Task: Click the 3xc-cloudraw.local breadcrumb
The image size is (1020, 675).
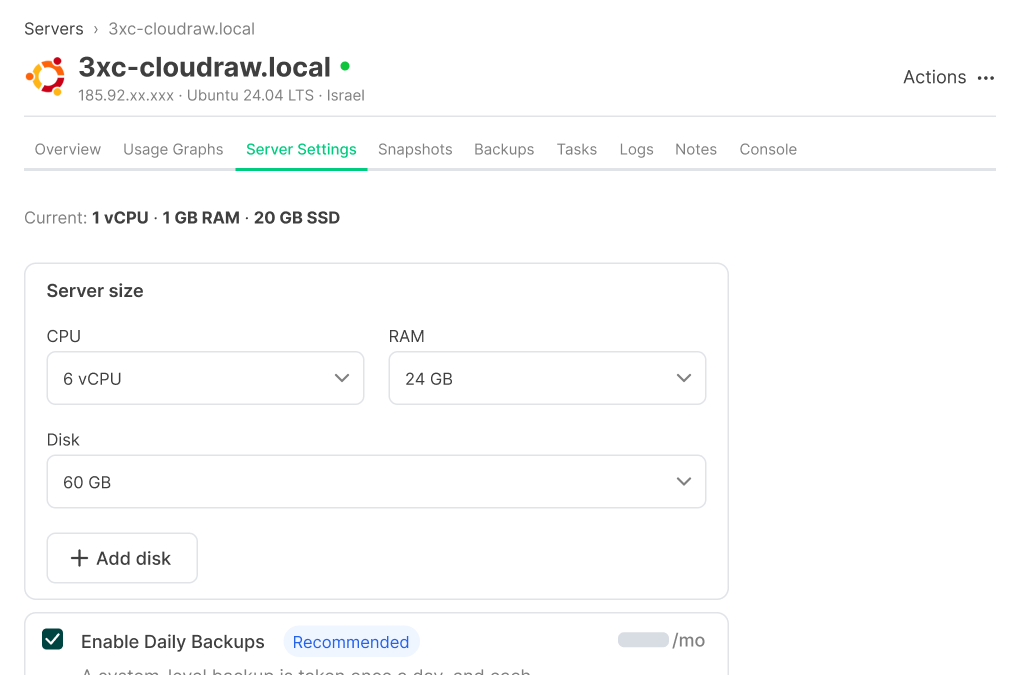Action: pos(181,29)
